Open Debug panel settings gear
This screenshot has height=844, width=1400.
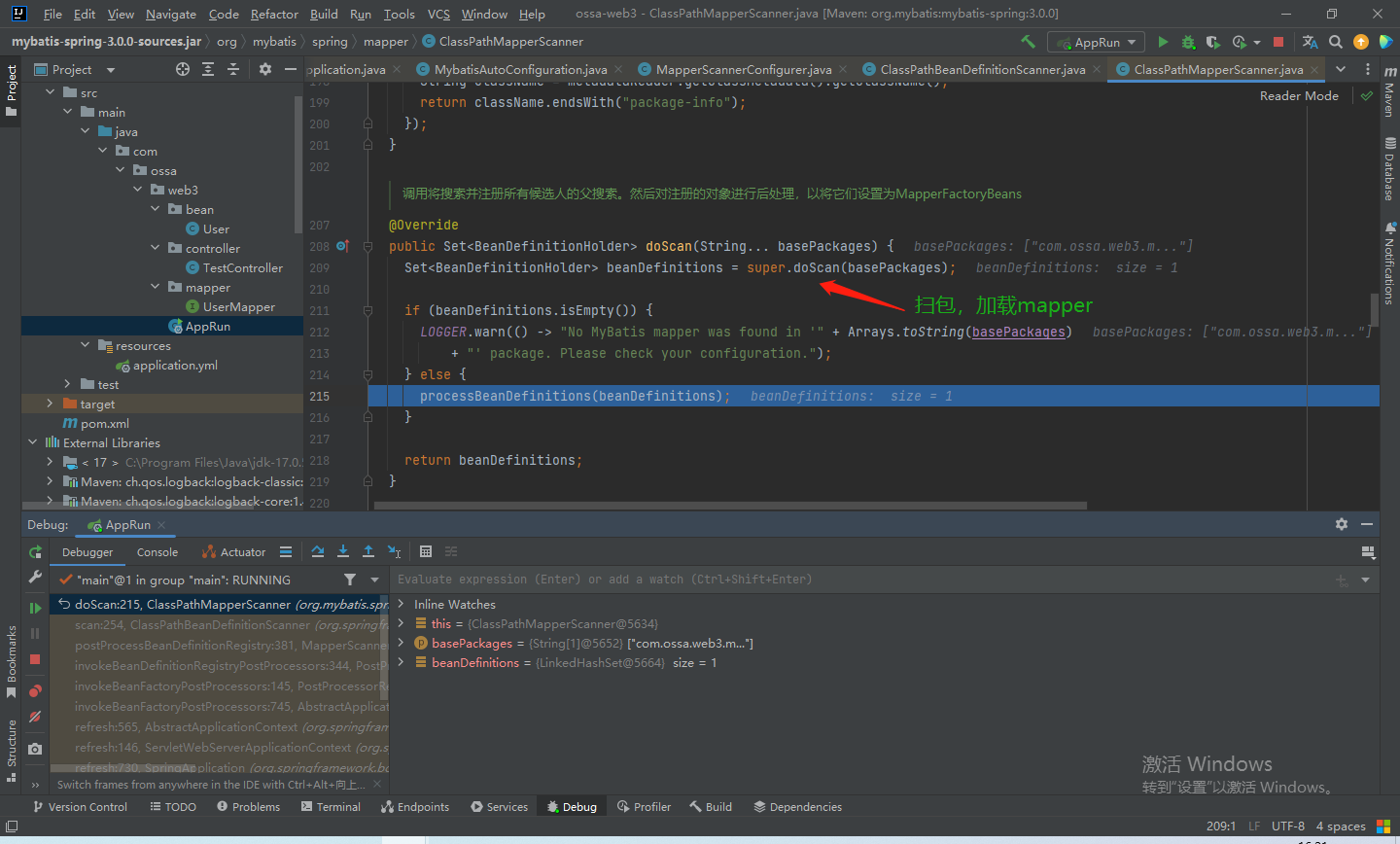1342,524
